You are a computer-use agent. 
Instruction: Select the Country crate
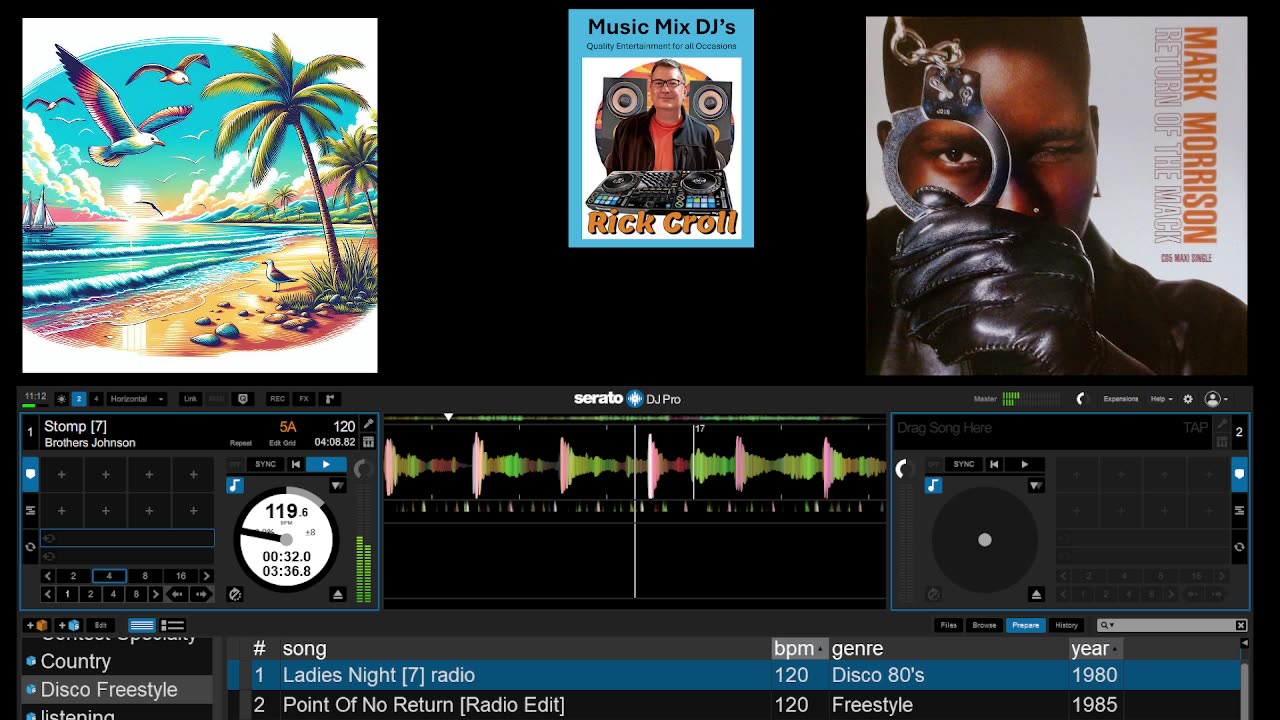click(x=117, y=661)
